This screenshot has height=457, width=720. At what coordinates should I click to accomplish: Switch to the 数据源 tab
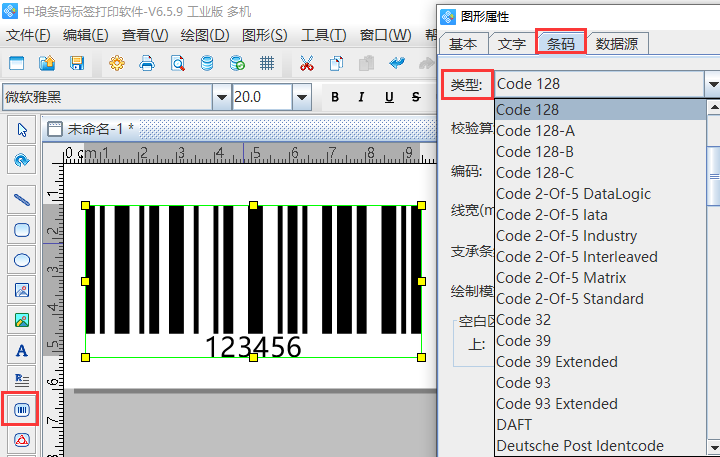pyautogui.click(x=617, y=44)
